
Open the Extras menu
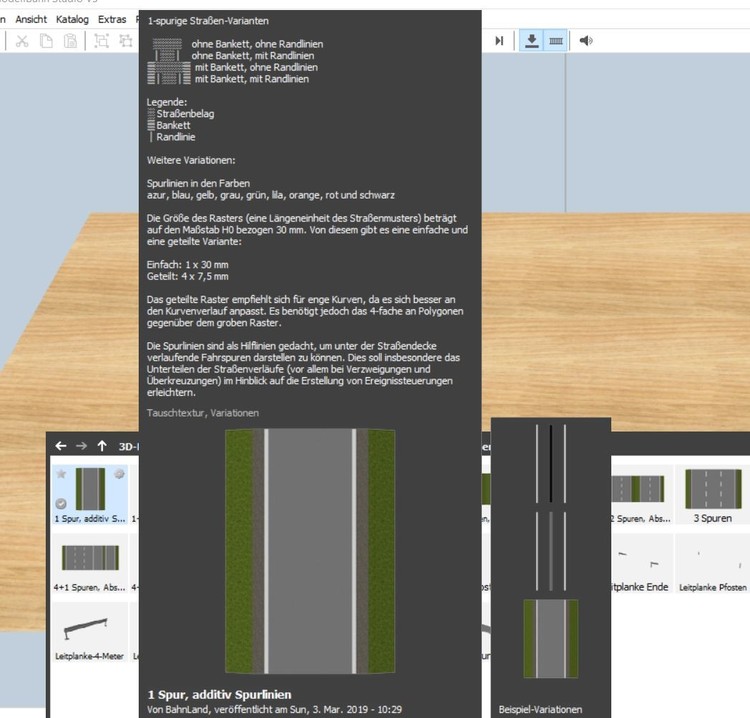[x=112, y=19]
